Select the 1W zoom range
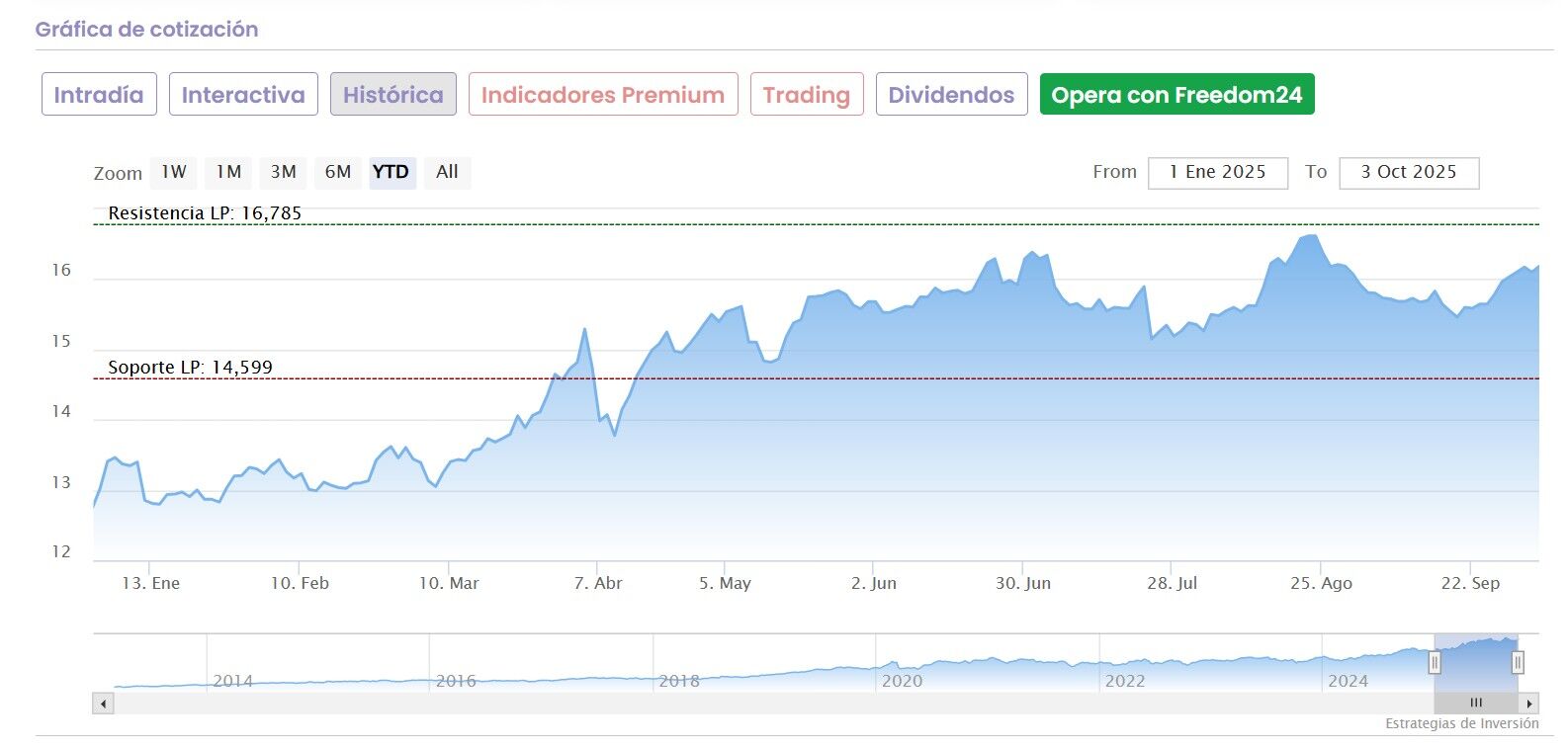Screen dimensions: 1568x748 174,172
